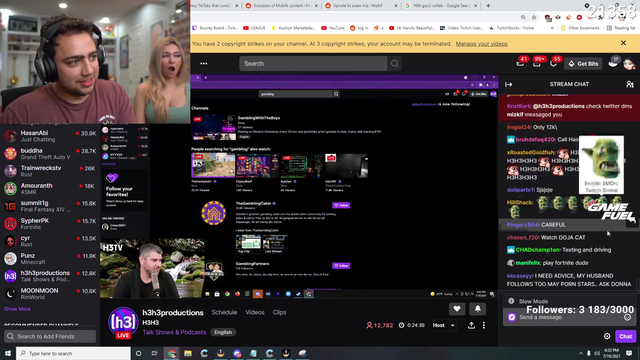The height and width of the screenshot is (360, 640).
Task: Click the Send a message field
Action: tap(569, 317)
